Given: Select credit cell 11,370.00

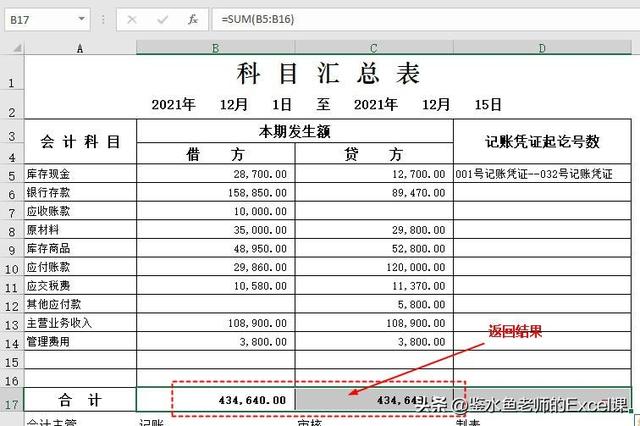Looking at the screenshot, I should (374, 286).
